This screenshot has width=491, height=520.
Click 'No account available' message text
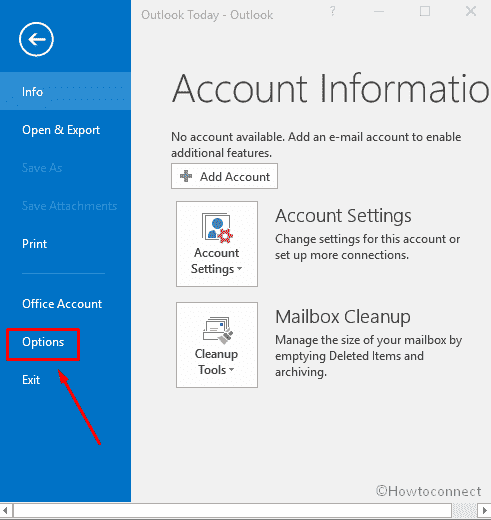point(316,145)
